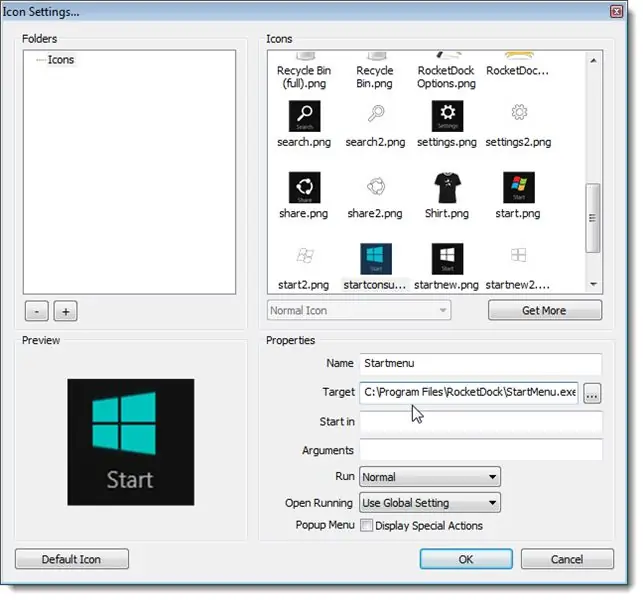
Task: Select the search.png icon
Action: 303,117
